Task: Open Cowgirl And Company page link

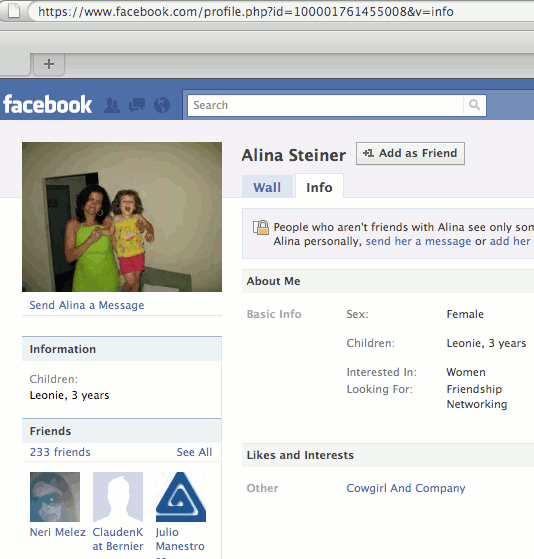Action: [406, 488]
